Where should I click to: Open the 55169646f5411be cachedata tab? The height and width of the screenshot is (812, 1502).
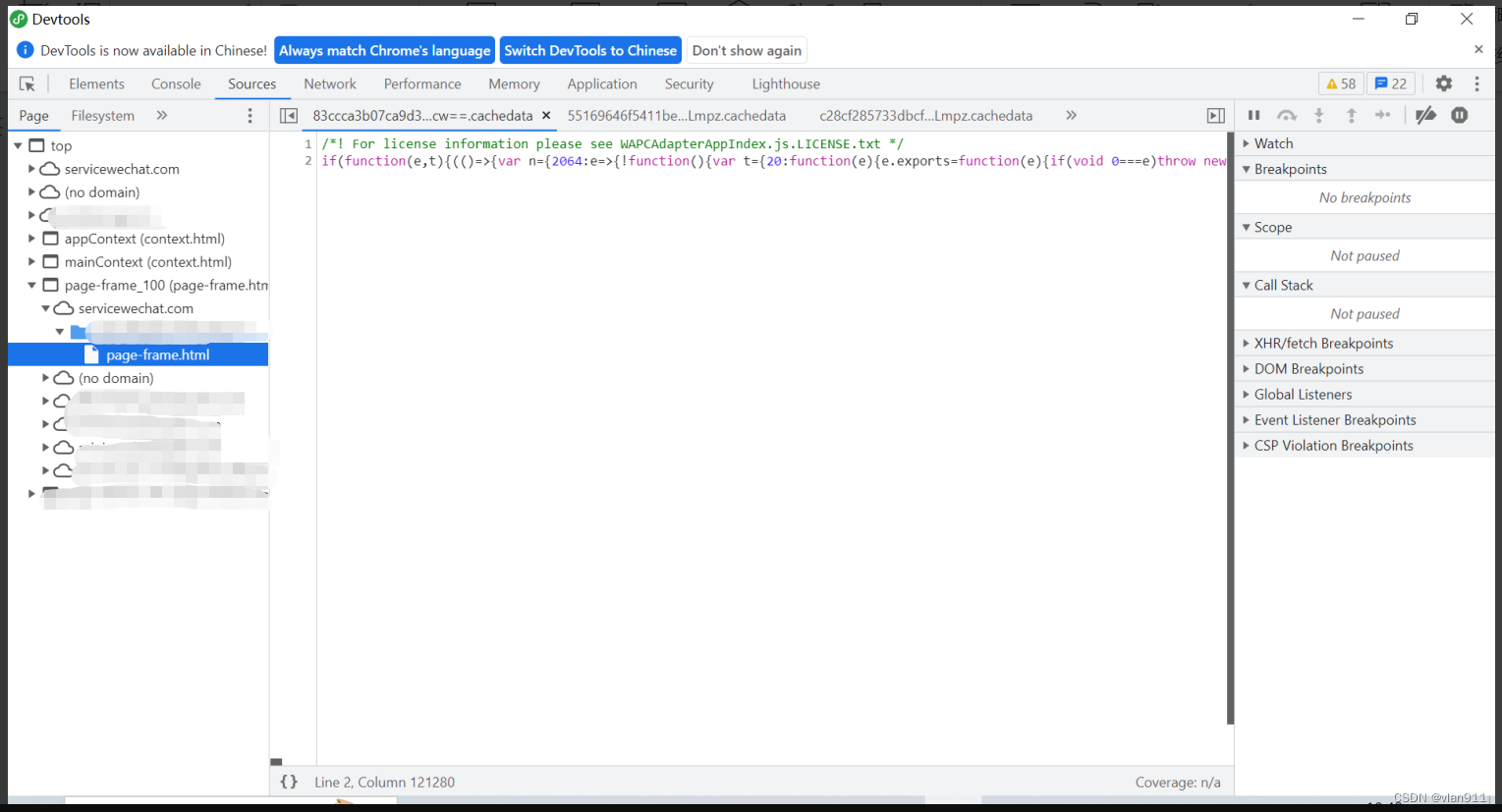[677, 116]
